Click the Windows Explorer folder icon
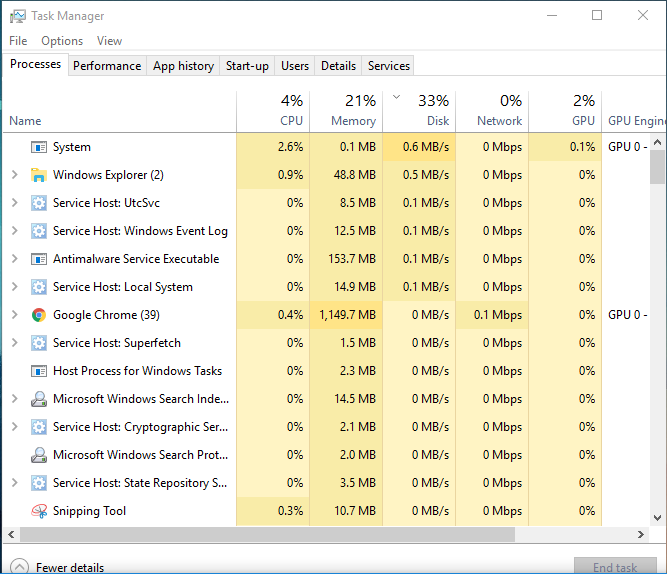 pos(39,175)
